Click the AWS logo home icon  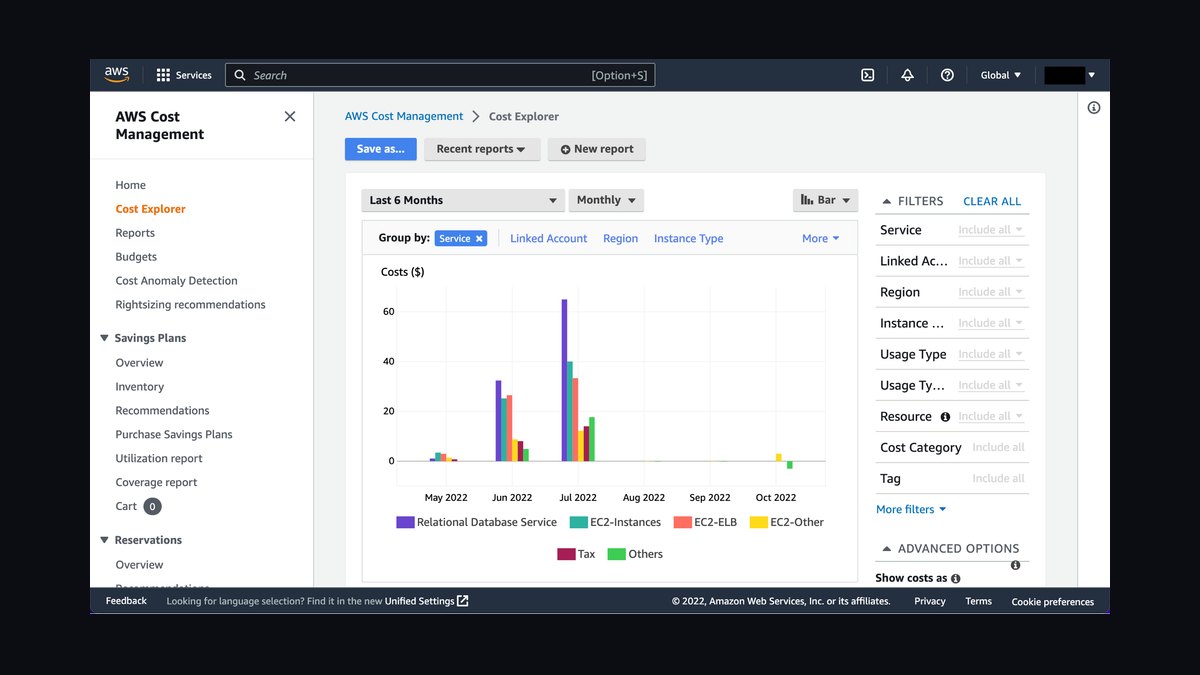tap(117, 75)
